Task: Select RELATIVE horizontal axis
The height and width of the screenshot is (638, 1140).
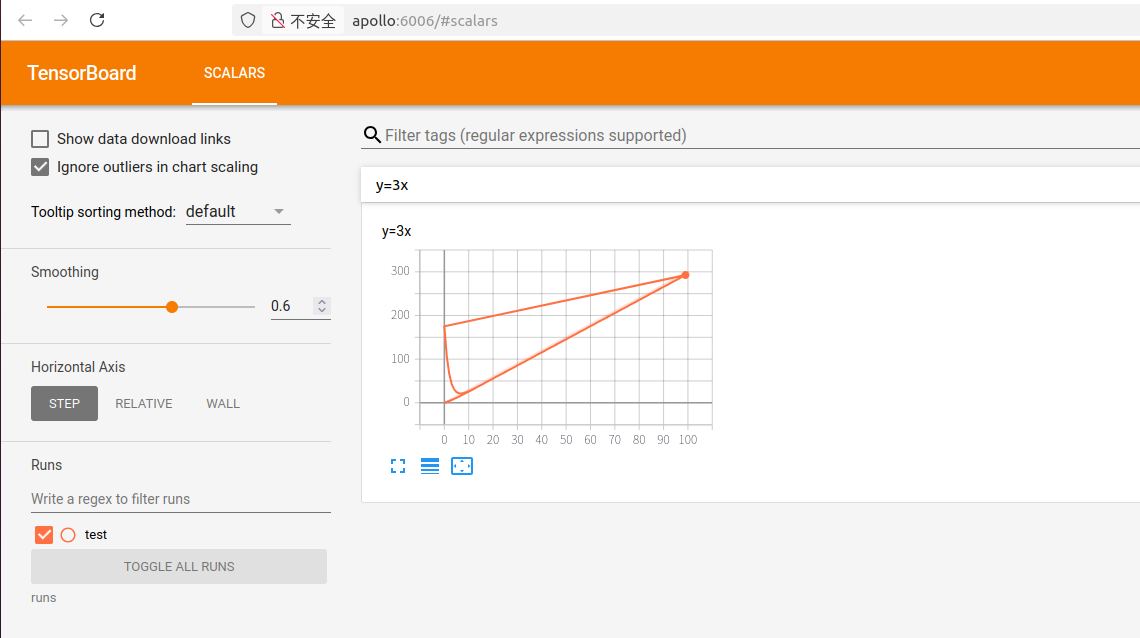Action: coord(143,403)
